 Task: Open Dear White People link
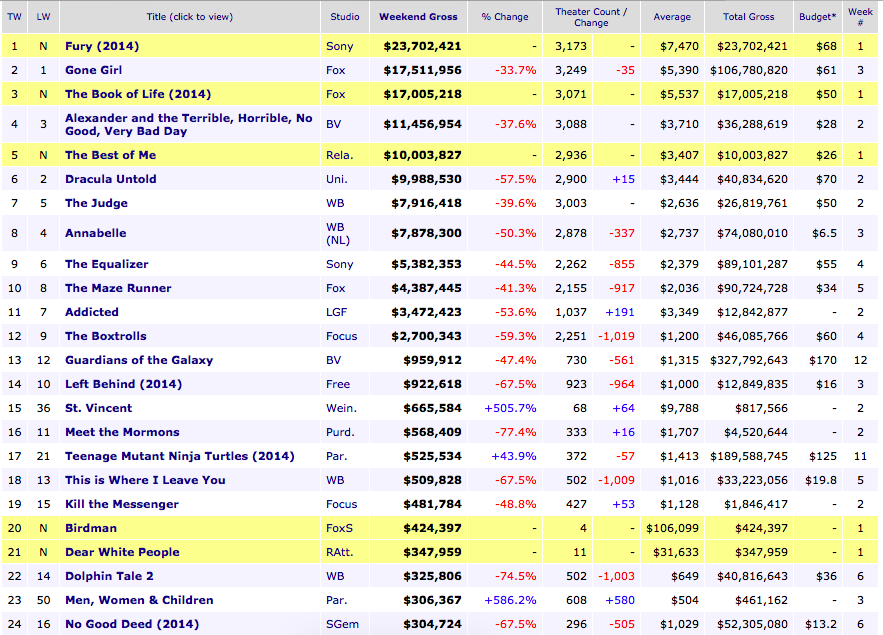122,552
